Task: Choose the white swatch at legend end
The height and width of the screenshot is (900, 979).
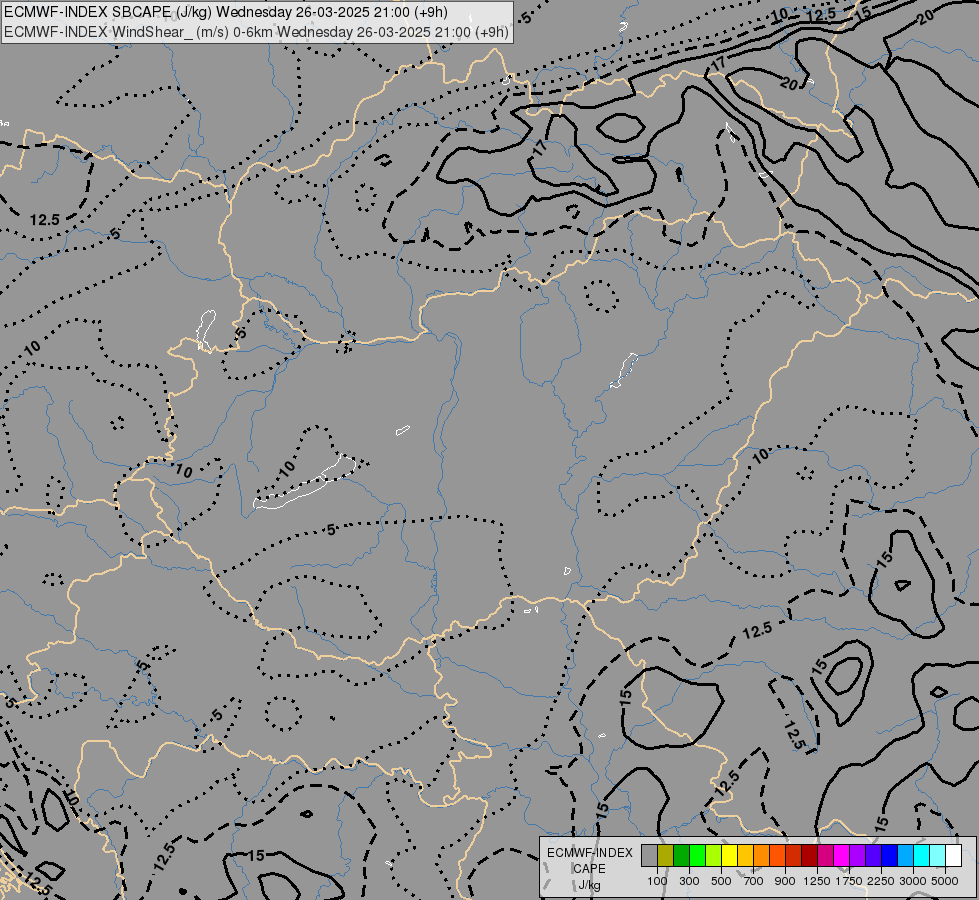Action: click(x=954, y=856)
